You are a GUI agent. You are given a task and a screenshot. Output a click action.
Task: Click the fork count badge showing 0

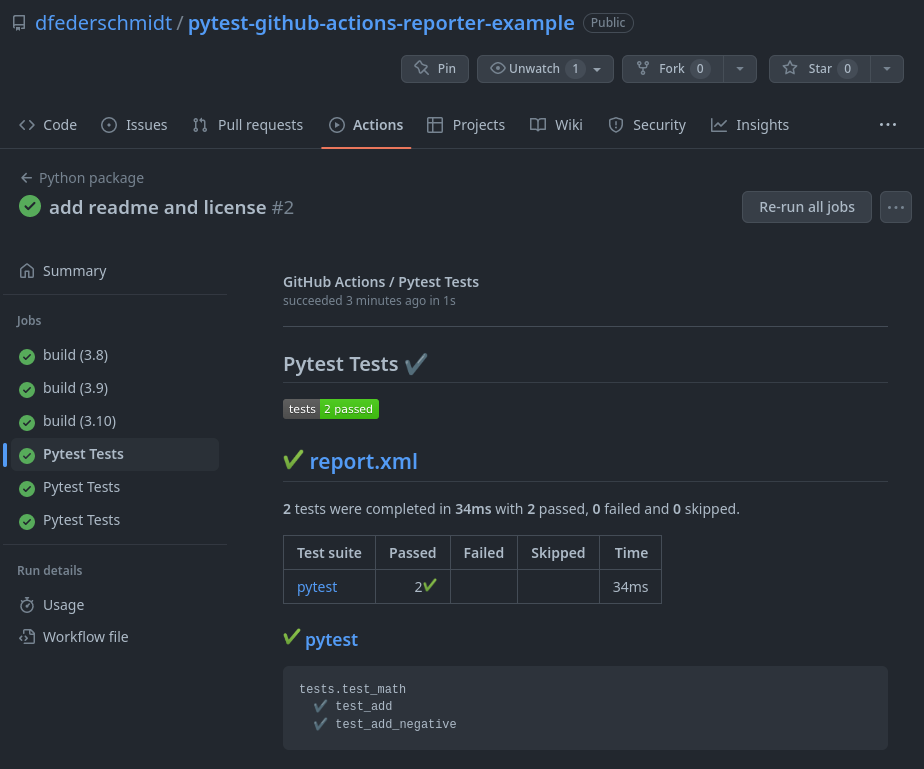(x=700, y=69)
